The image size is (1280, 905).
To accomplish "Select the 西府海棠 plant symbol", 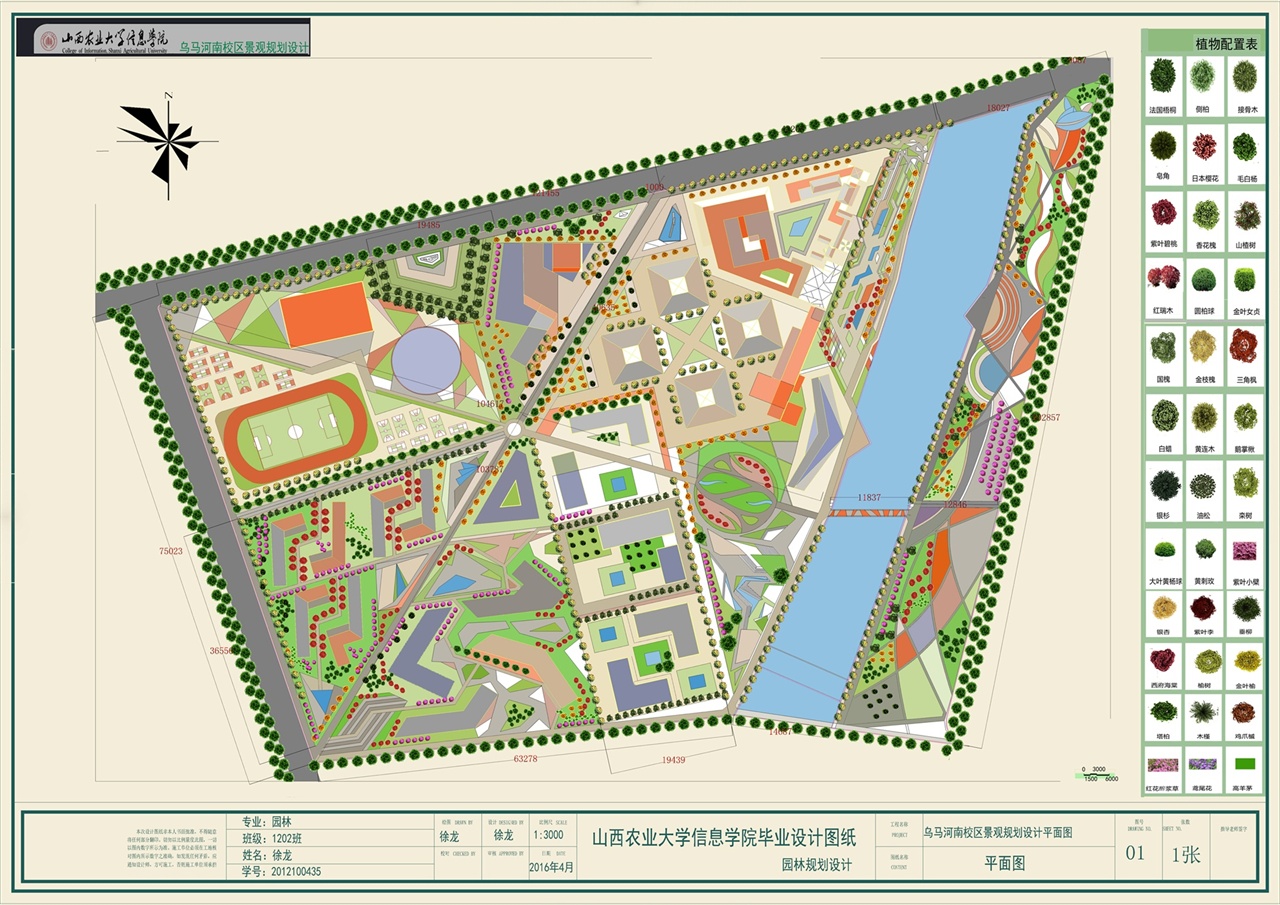I will pyautogui.click(x=1163, y=661).
